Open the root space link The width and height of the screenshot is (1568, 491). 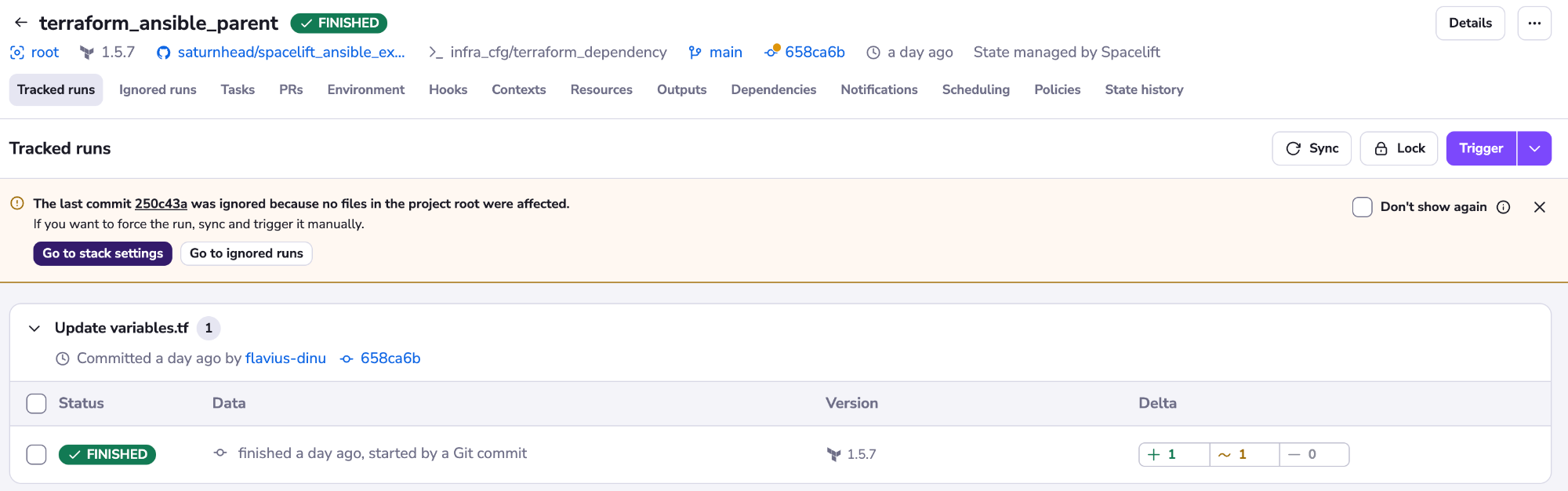pyautogui.click(x=45, y=53)
